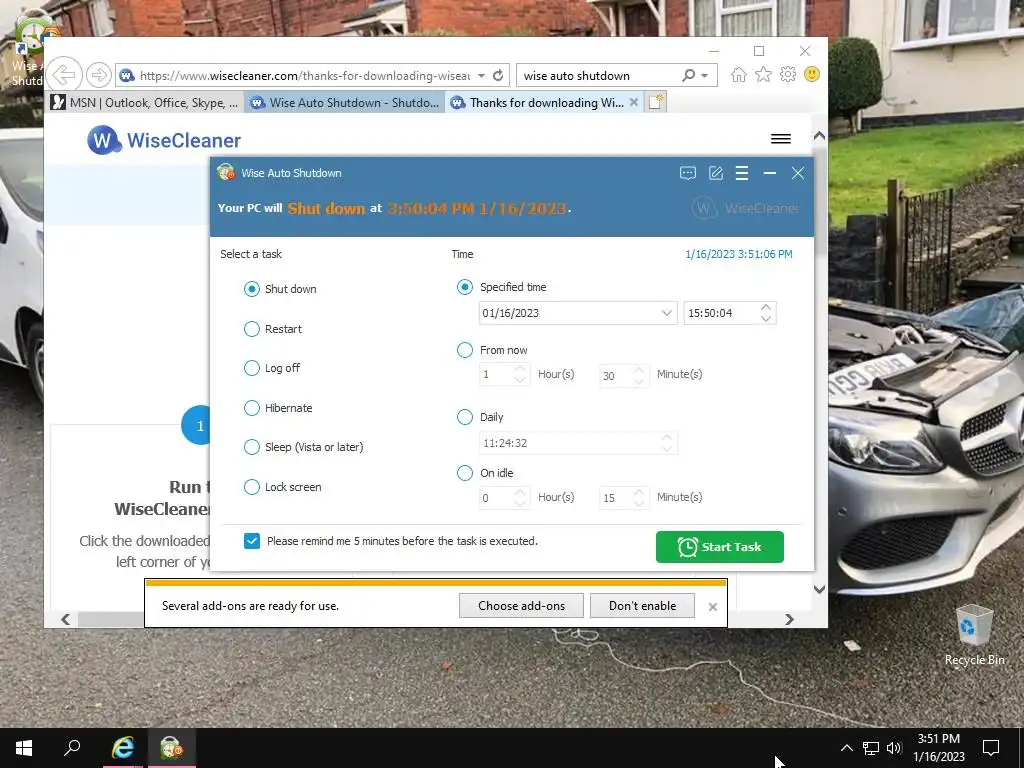Image resolution: width=1024 pixels, height=768 pixels.
Task: Click the edit/note icon in Wise Auto Shutdown title bar
Action: click(x=716, y=173)
